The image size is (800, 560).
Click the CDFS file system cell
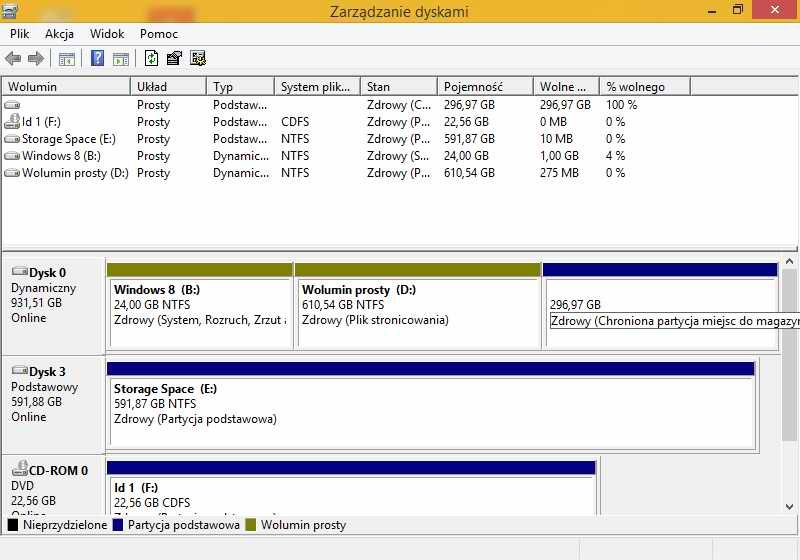coord(295,122)
